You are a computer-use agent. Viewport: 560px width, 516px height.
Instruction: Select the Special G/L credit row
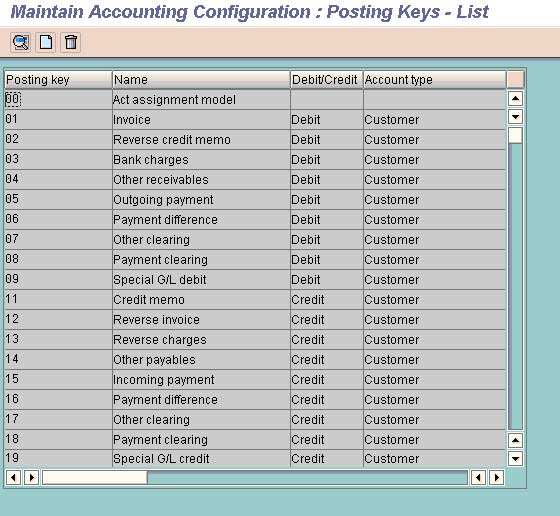[255, 459]
